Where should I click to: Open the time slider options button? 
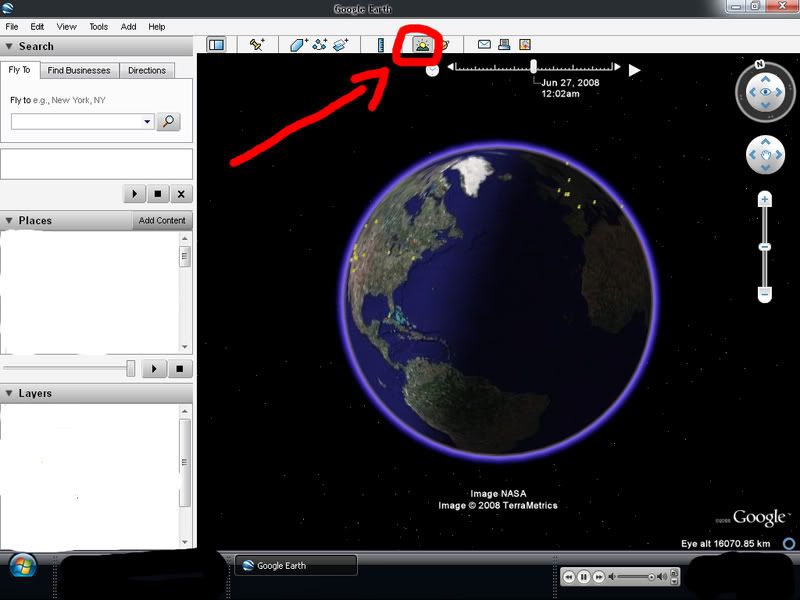(x=432, y=70)
